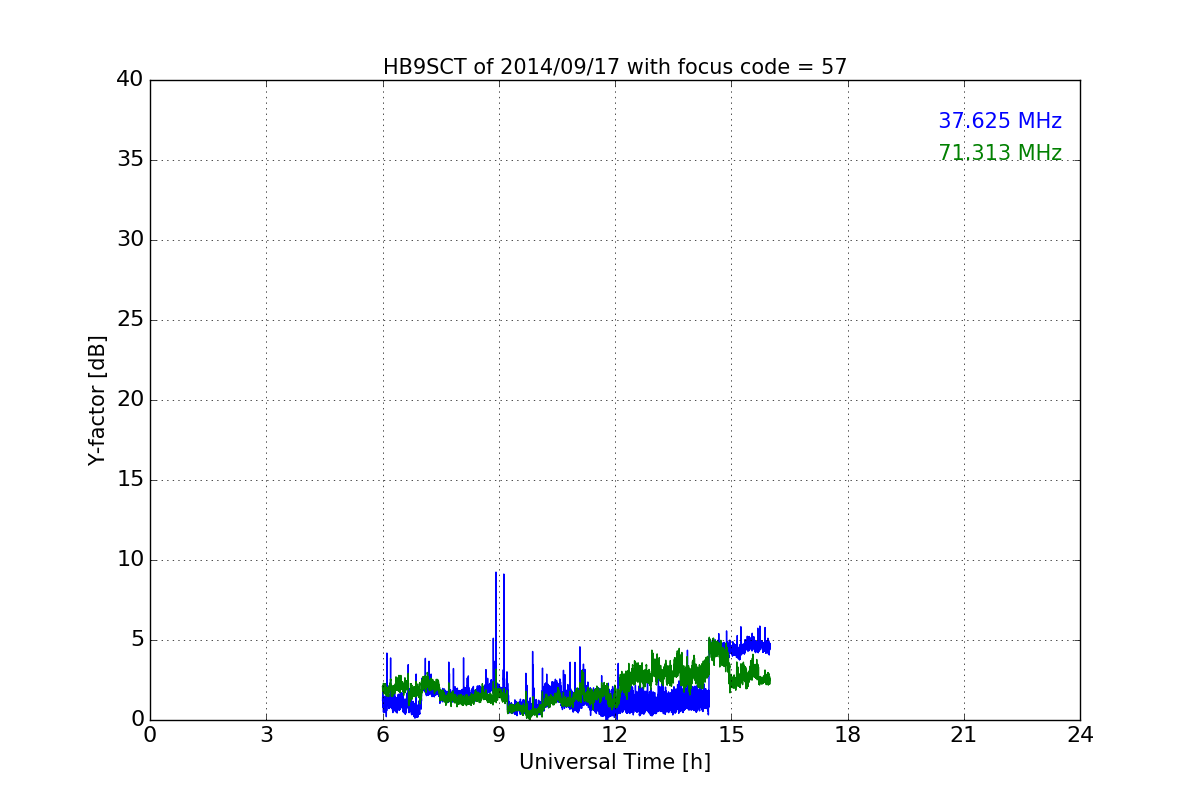Screen dimensions: 1200x800
Task: Click the tall blue spike near 9 hours
Action: 496,630
